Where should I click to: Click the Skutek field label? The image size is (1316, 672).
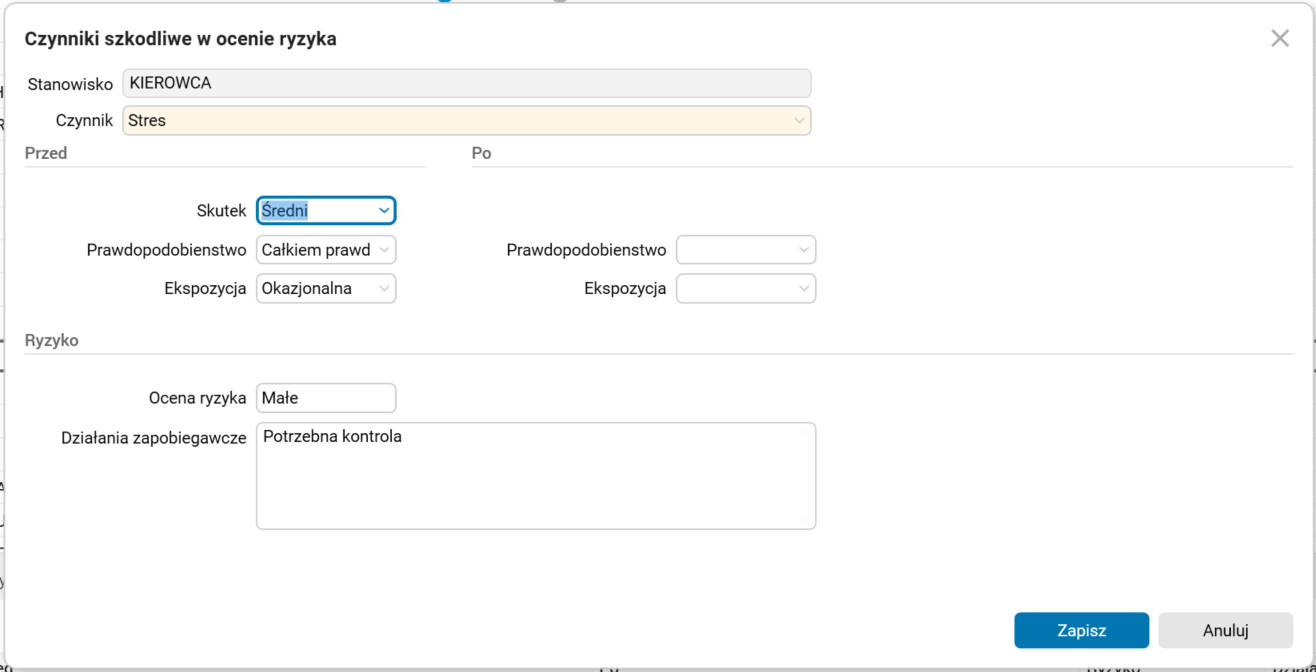click(221, 211)
